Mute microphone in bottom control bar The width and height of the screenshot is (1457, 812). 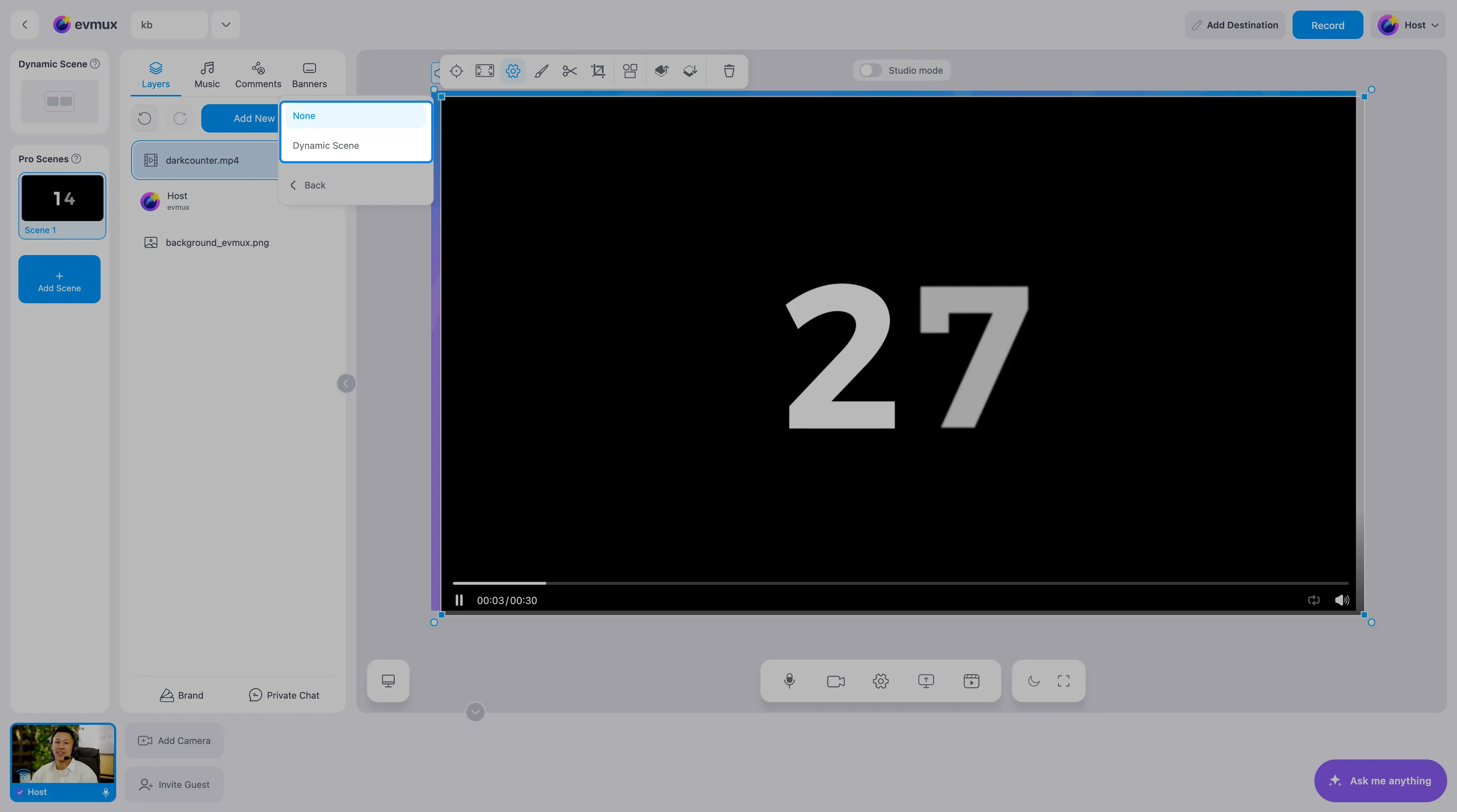(x=789, y=681)
